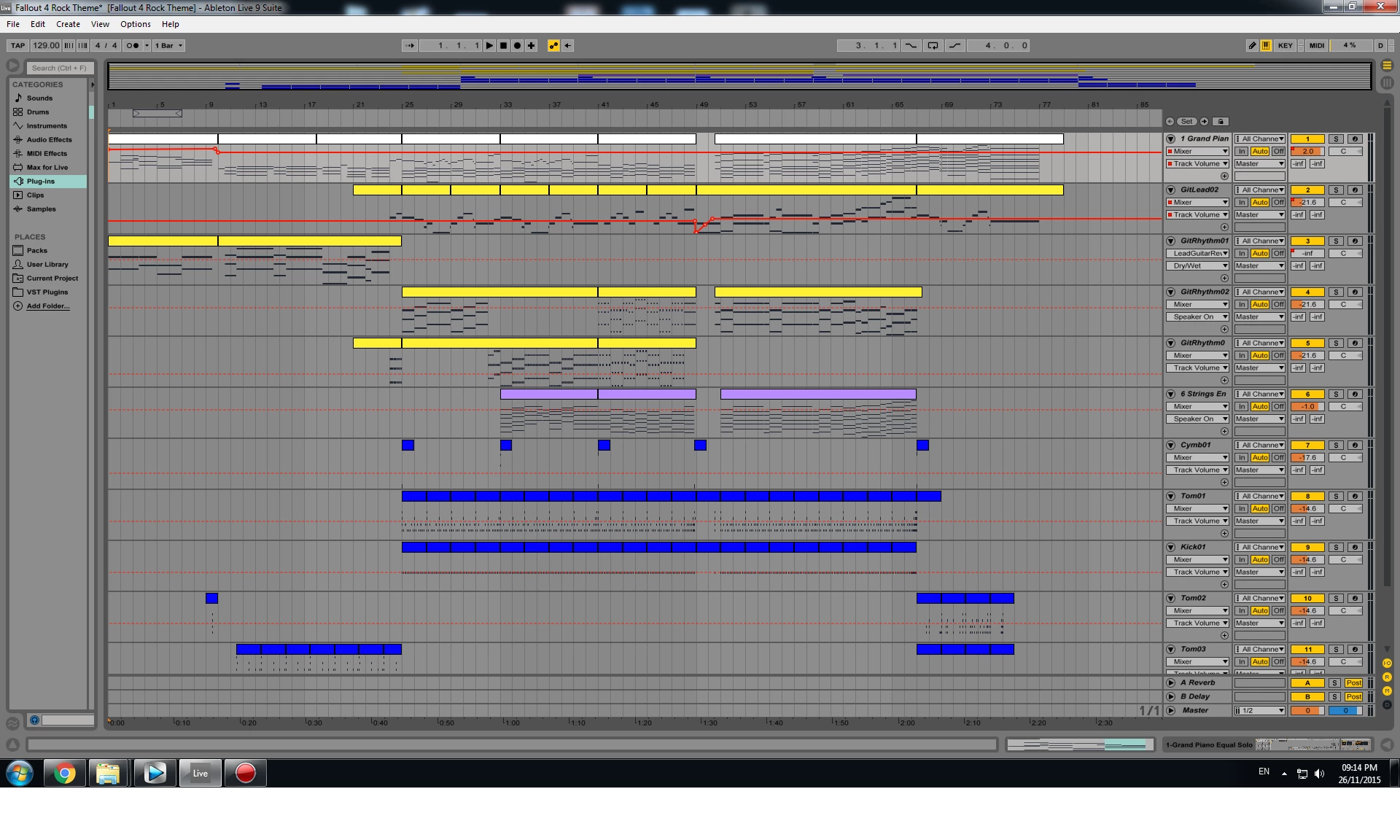Viewport: 1400px width, 840px height.
Task: Add automation lane on 1 Grand Piano track
Action: 1224,176
